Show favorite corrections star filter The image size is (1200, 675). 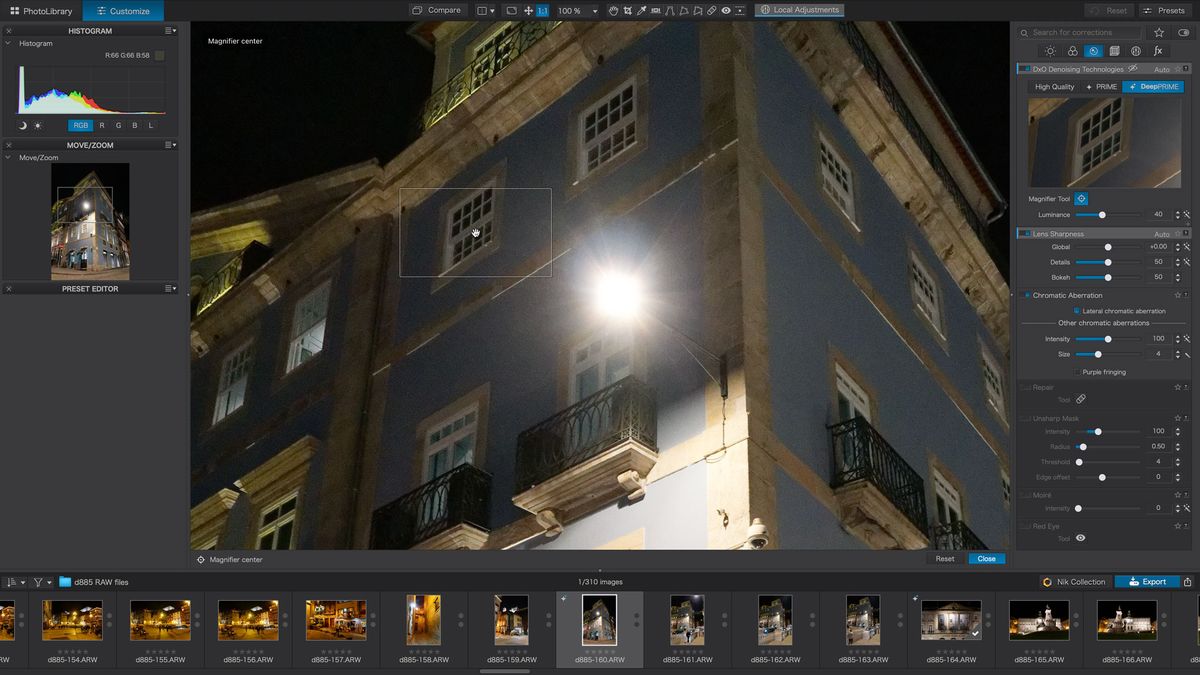click(x=1159, y=32)
